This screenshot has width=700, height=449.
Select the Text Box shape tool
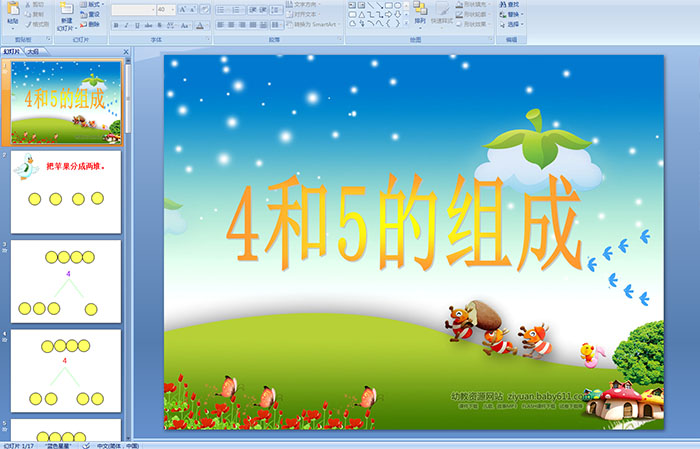click(352, 5)
